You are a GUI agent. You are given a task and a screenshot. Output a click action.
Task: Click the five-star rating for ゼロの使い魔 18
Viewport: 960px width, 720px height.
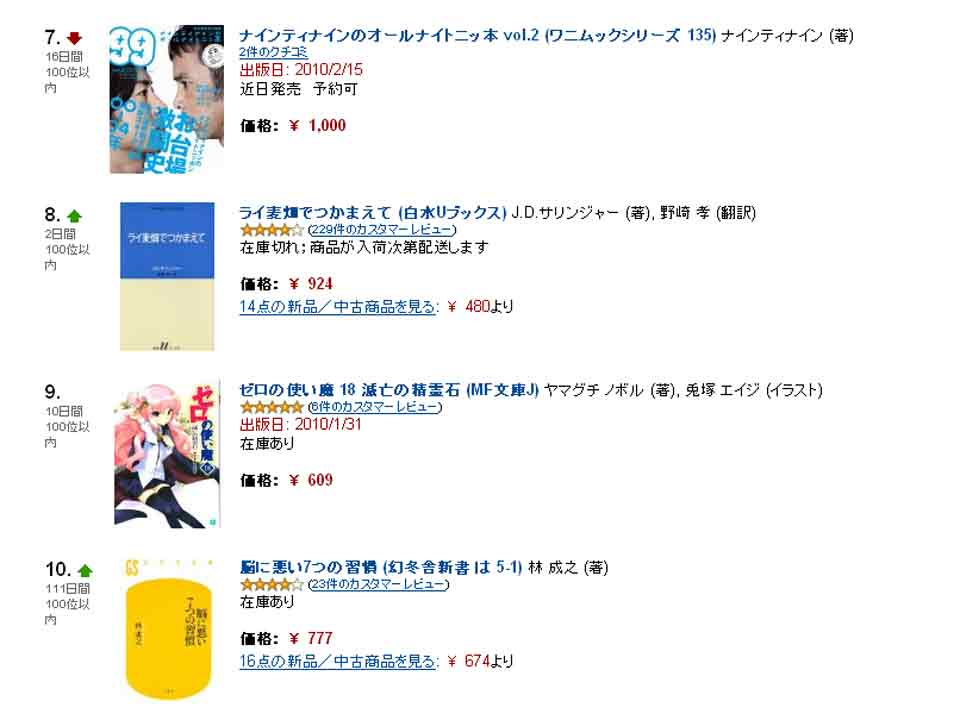tap(272, 407)
